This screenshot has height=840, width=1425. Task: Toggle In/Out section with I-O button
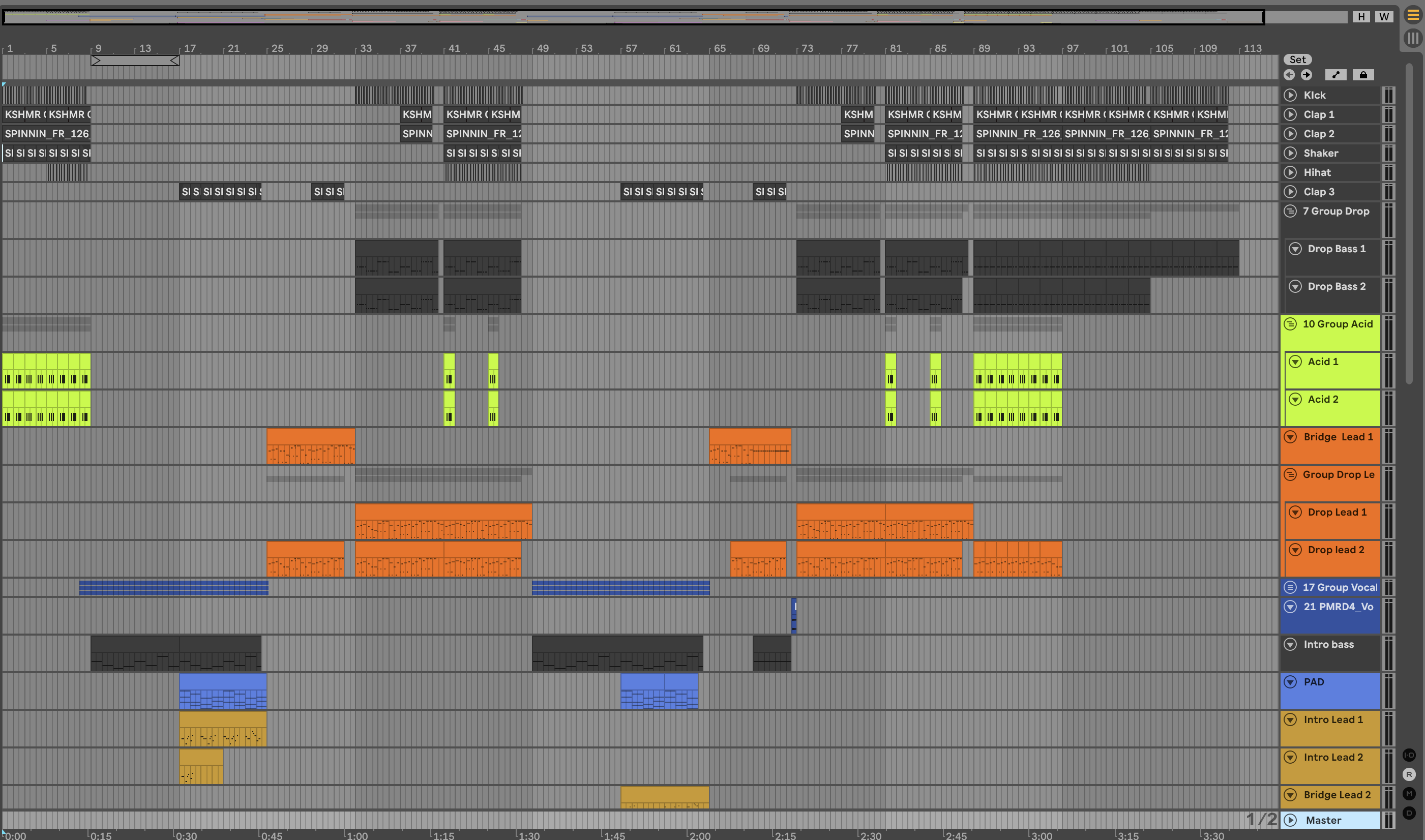tap(1409, 755)
